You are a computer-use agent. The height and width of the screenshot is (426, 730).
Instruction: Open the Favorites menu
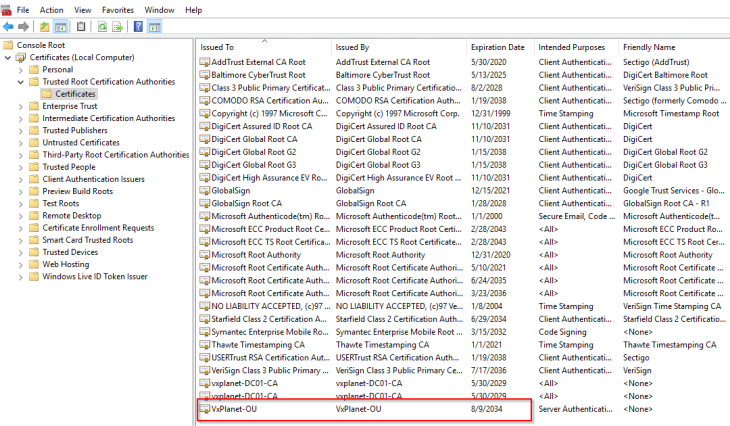click(117, 9)
